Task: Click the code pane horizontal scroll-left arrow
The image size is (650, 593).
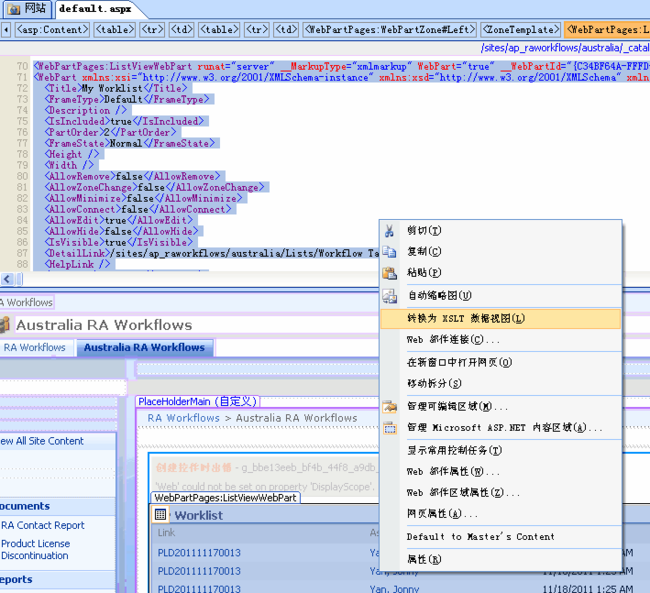Action: (7, 279)
